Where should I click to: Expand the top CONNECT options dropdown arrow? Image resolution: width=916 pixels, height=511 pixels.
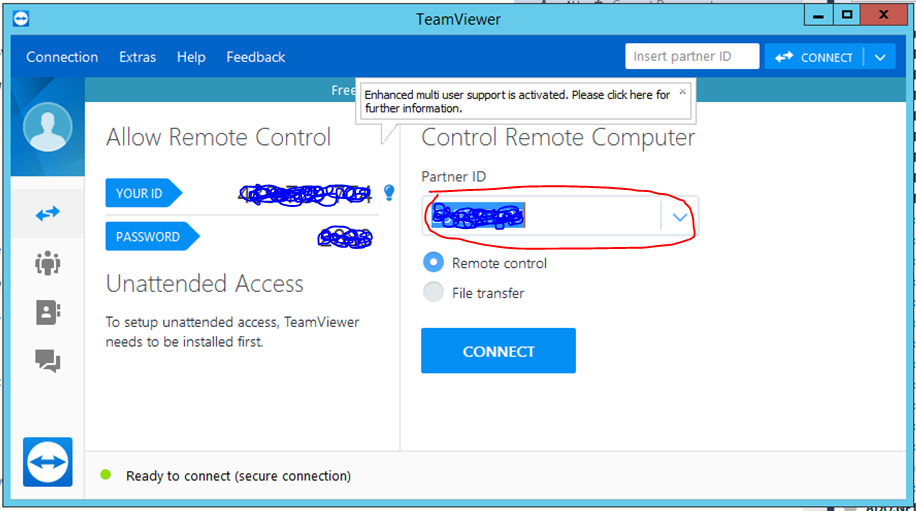coord(880,57)
